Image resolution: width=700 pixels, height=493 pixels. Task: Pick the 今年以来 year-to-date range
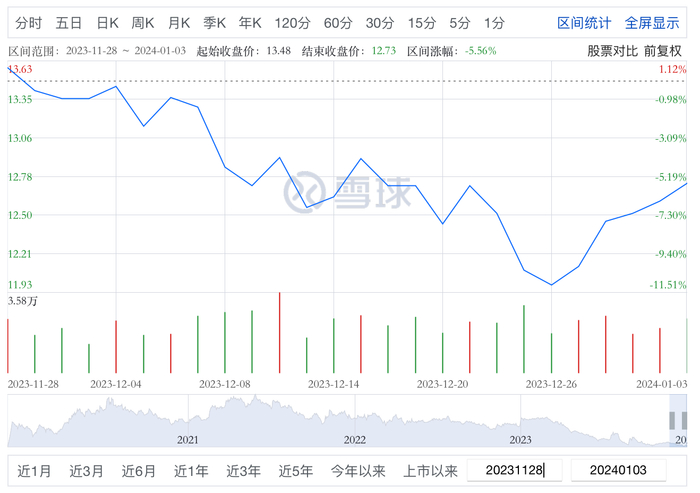pos(358,470)
